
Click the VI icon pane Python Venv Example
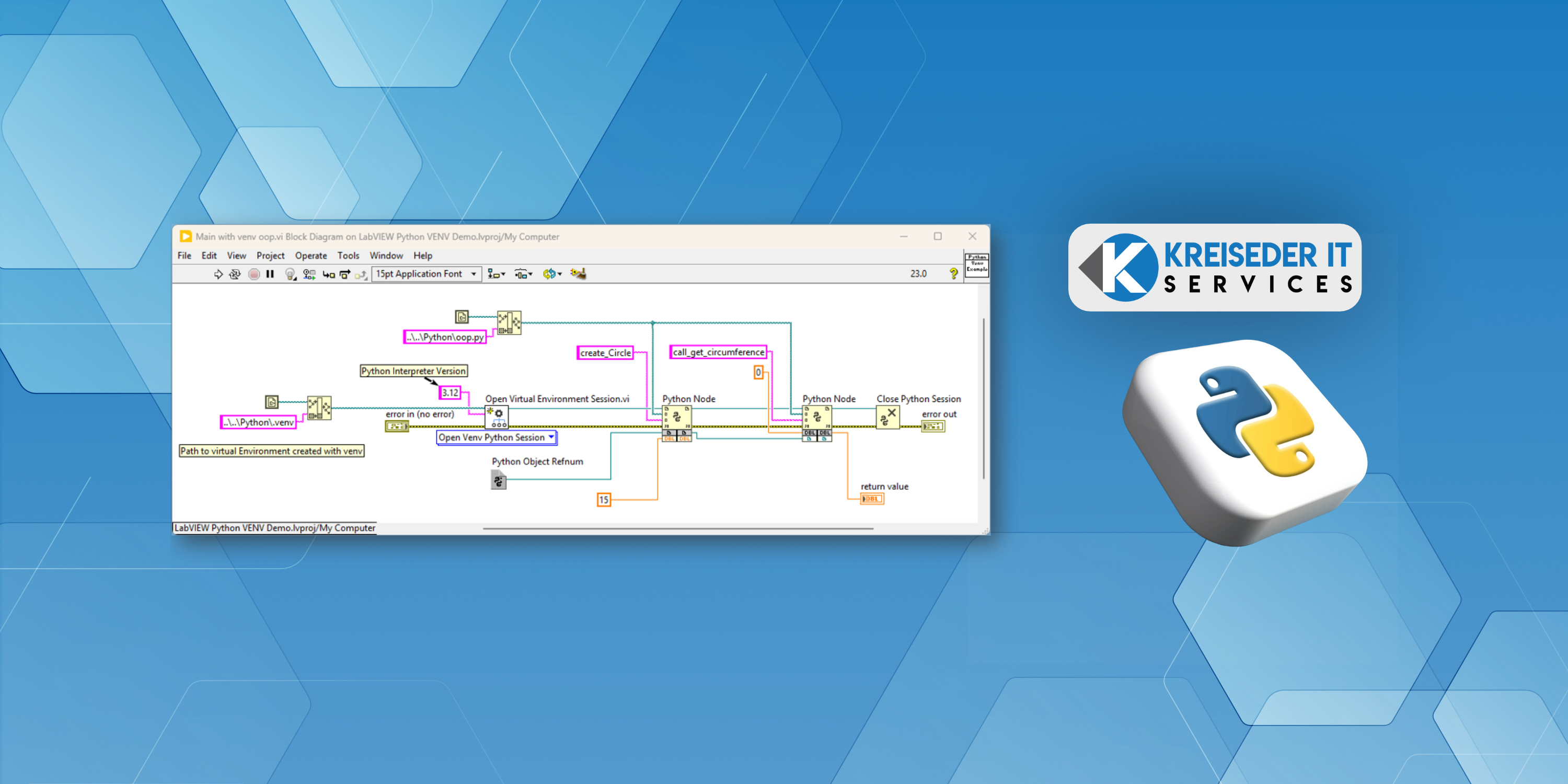click(x=977, y=265)
